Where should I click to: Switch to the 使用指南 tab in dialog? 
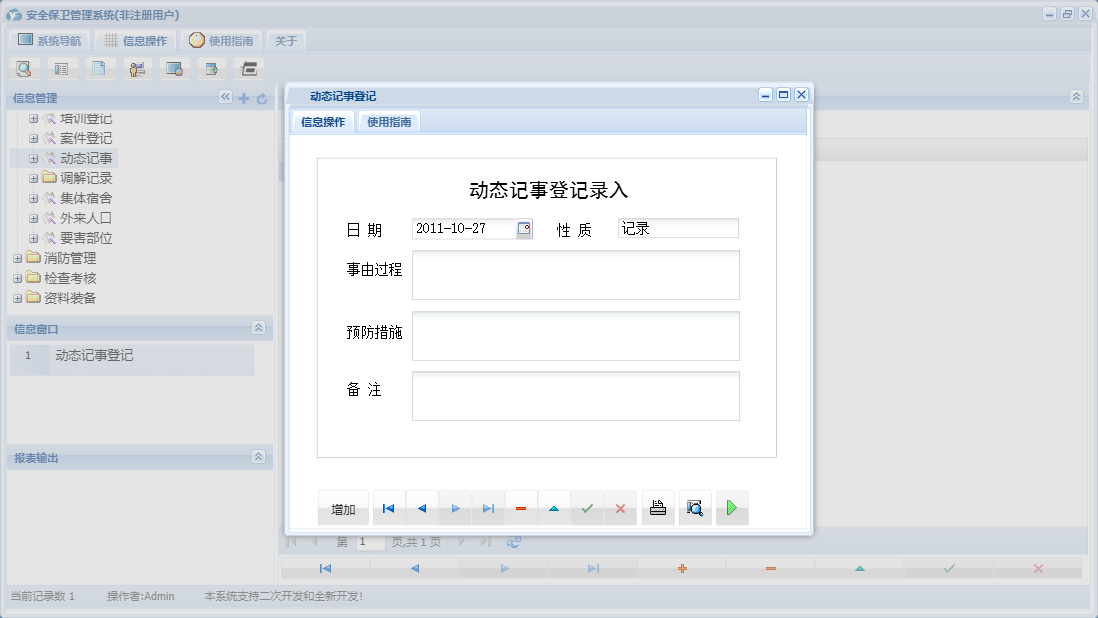(387, 120)
